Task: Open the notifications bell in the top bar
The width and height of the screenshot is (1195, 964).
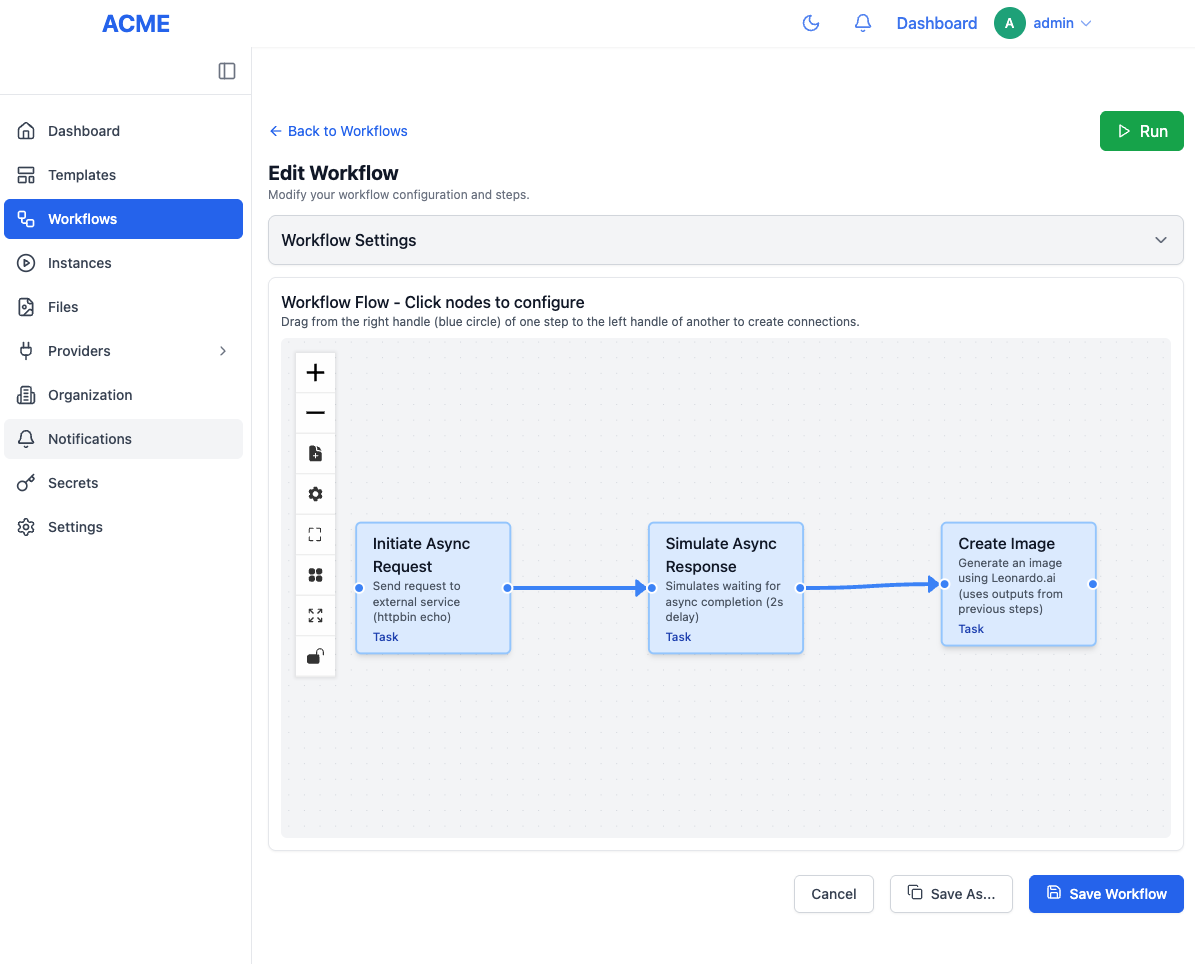Action: tap(862, 22)
